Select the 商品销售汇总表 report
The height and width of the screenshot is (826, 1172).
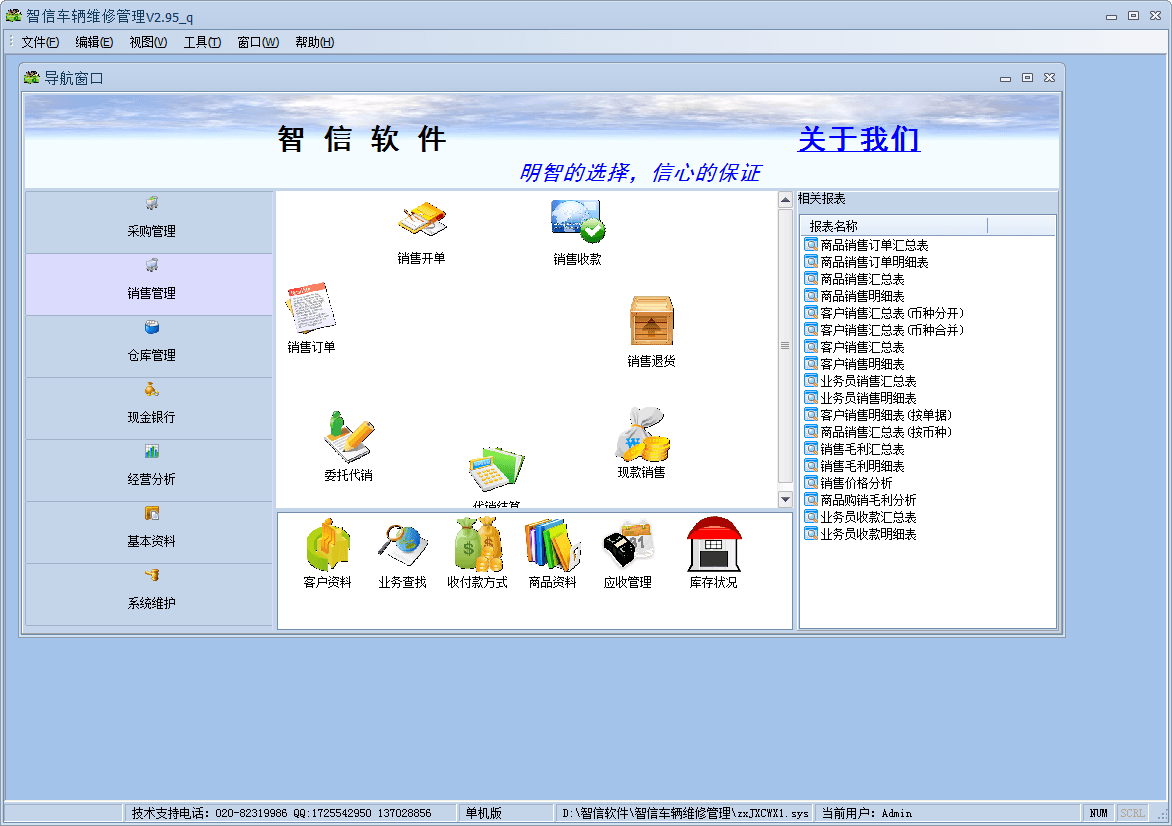(862, 279)
